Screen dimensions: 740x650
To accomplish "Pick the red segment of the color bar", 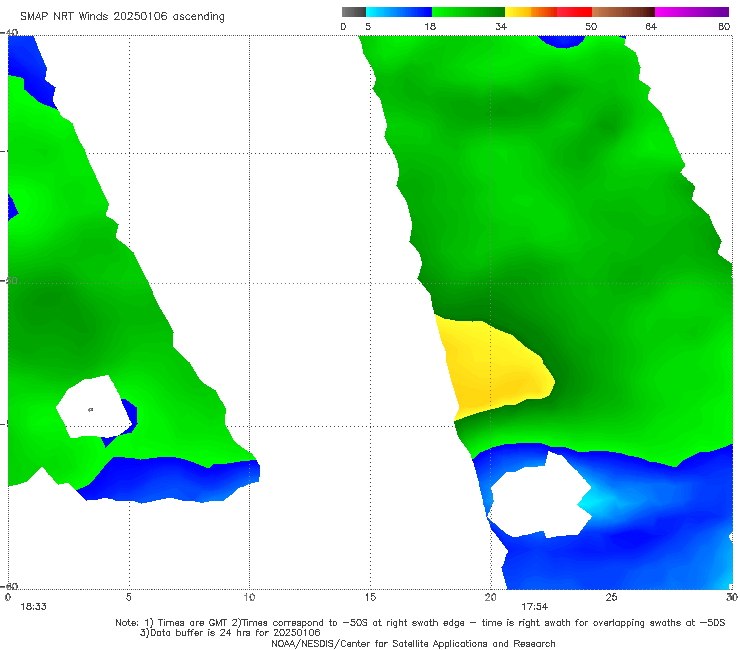I will pos(574,12).
